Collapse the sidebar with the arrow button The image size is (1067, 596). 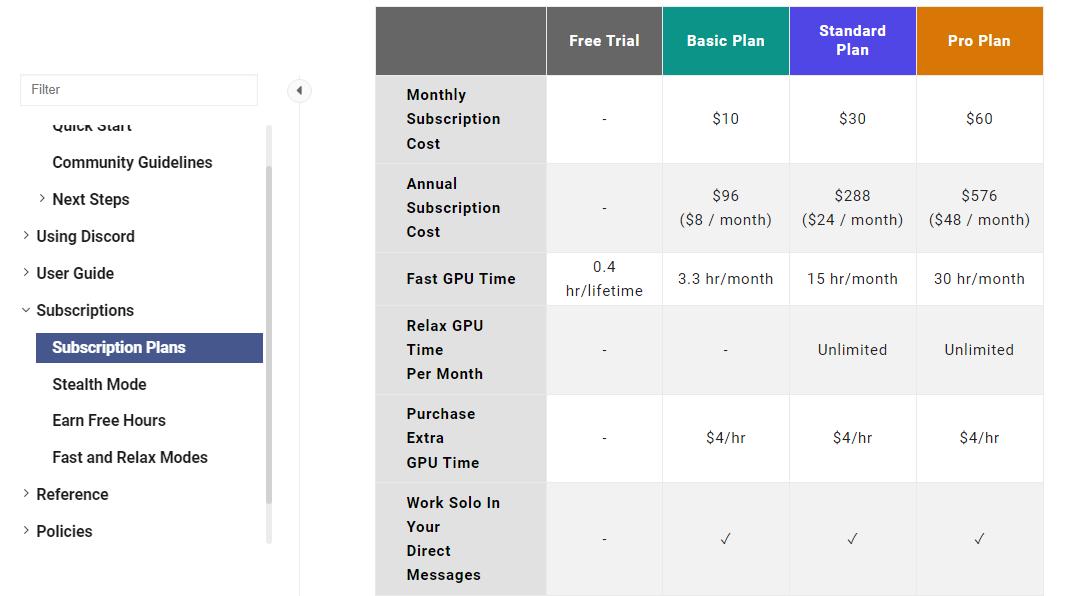click(299, 91)
